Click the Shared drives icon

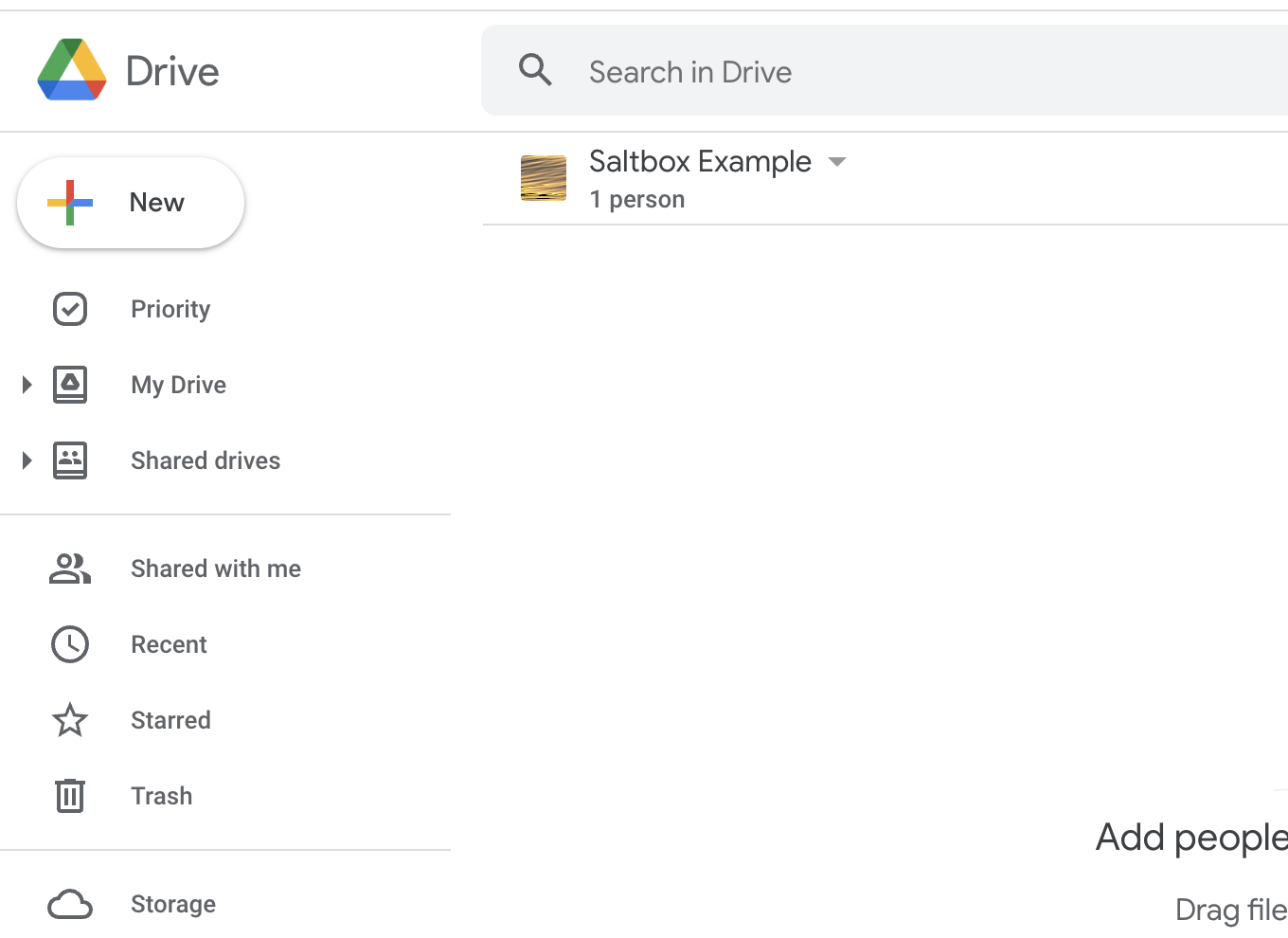[70, 460]
